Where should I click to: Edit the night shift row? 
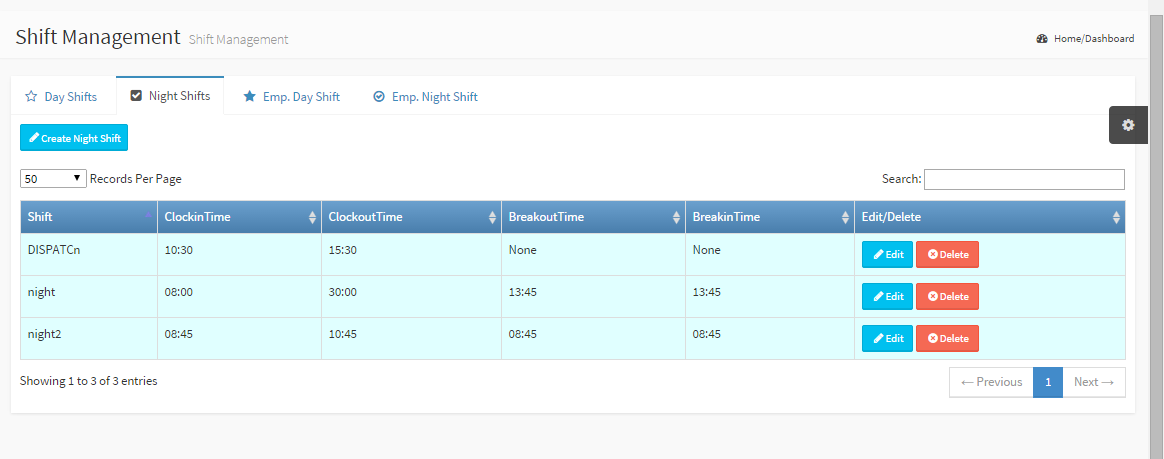click(x=887, y=297)
